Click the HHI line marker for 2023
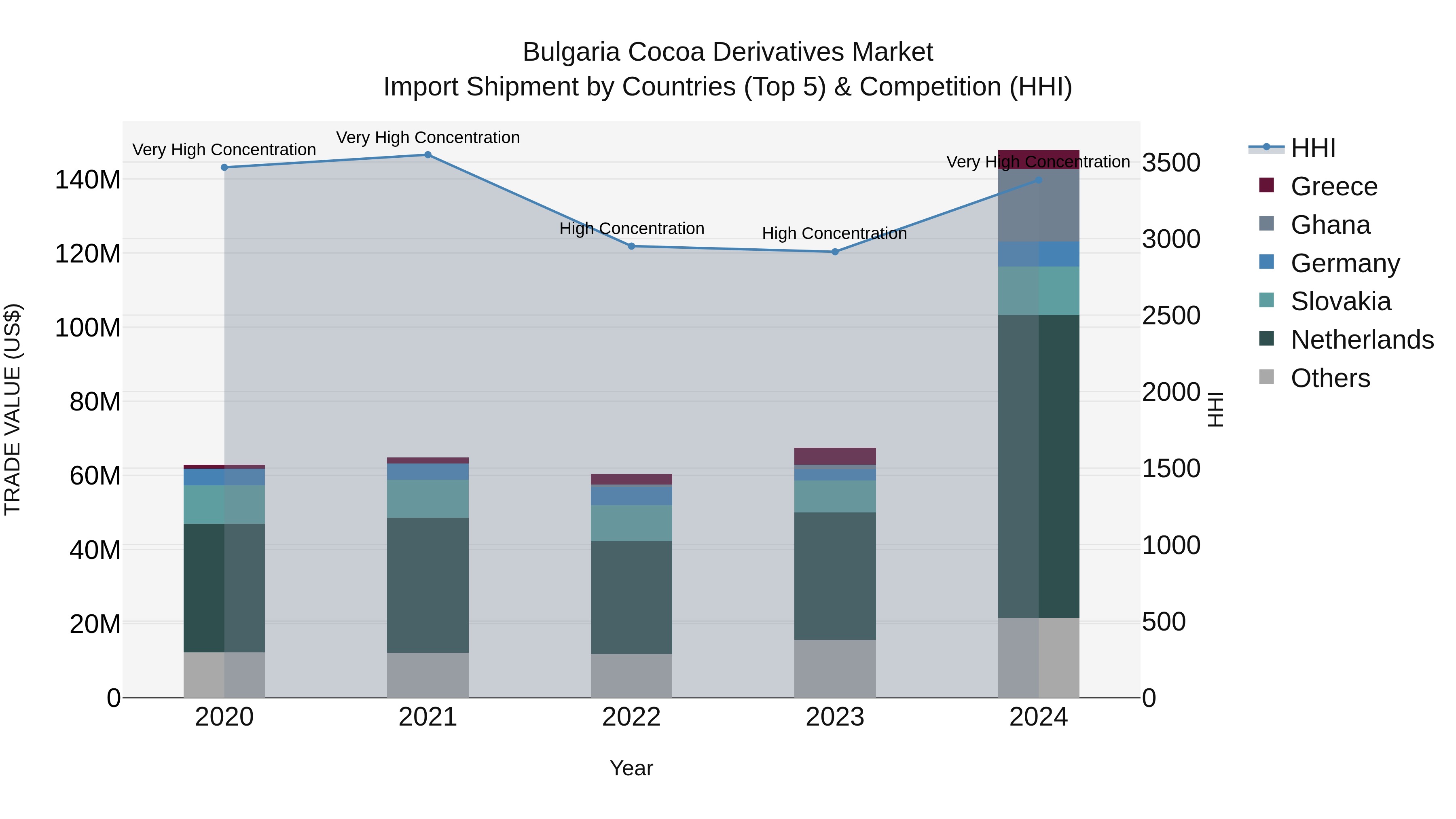The width and height of the screenshot is (1456, 819). click(x=835, y=252)
